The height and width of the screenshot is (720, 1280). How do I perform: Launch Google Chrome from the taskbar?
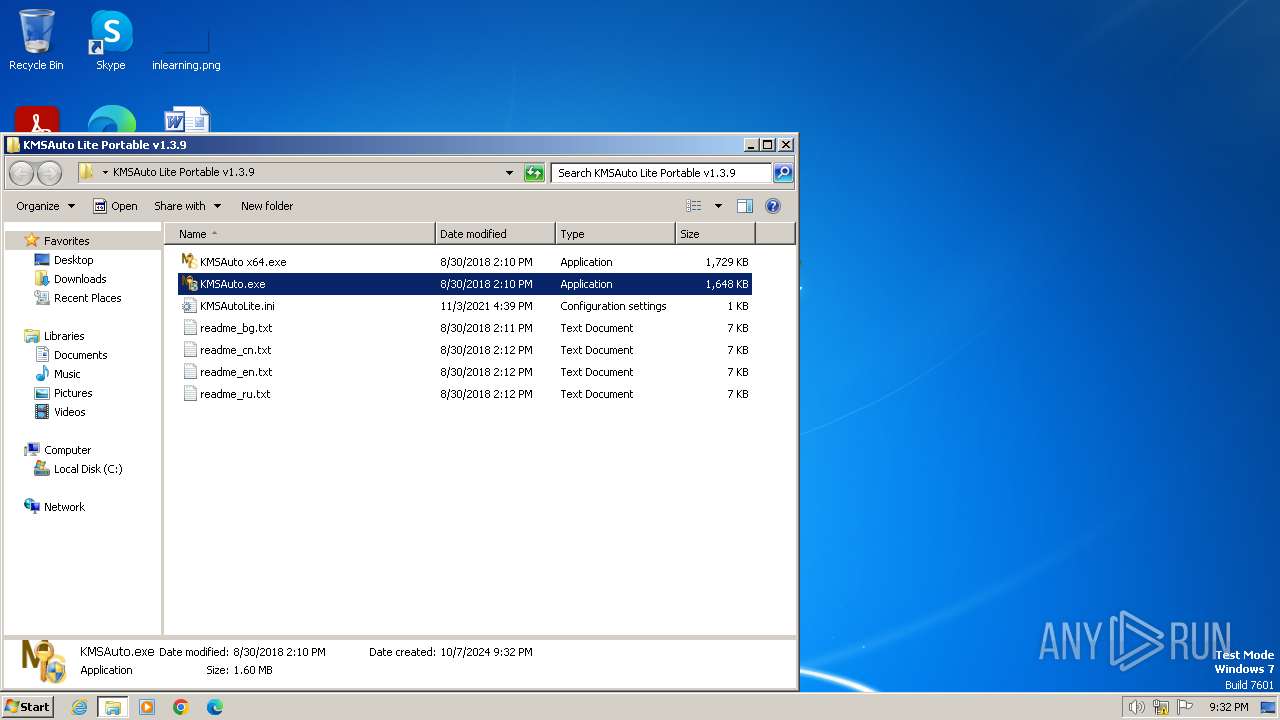[x=181, y=707]
